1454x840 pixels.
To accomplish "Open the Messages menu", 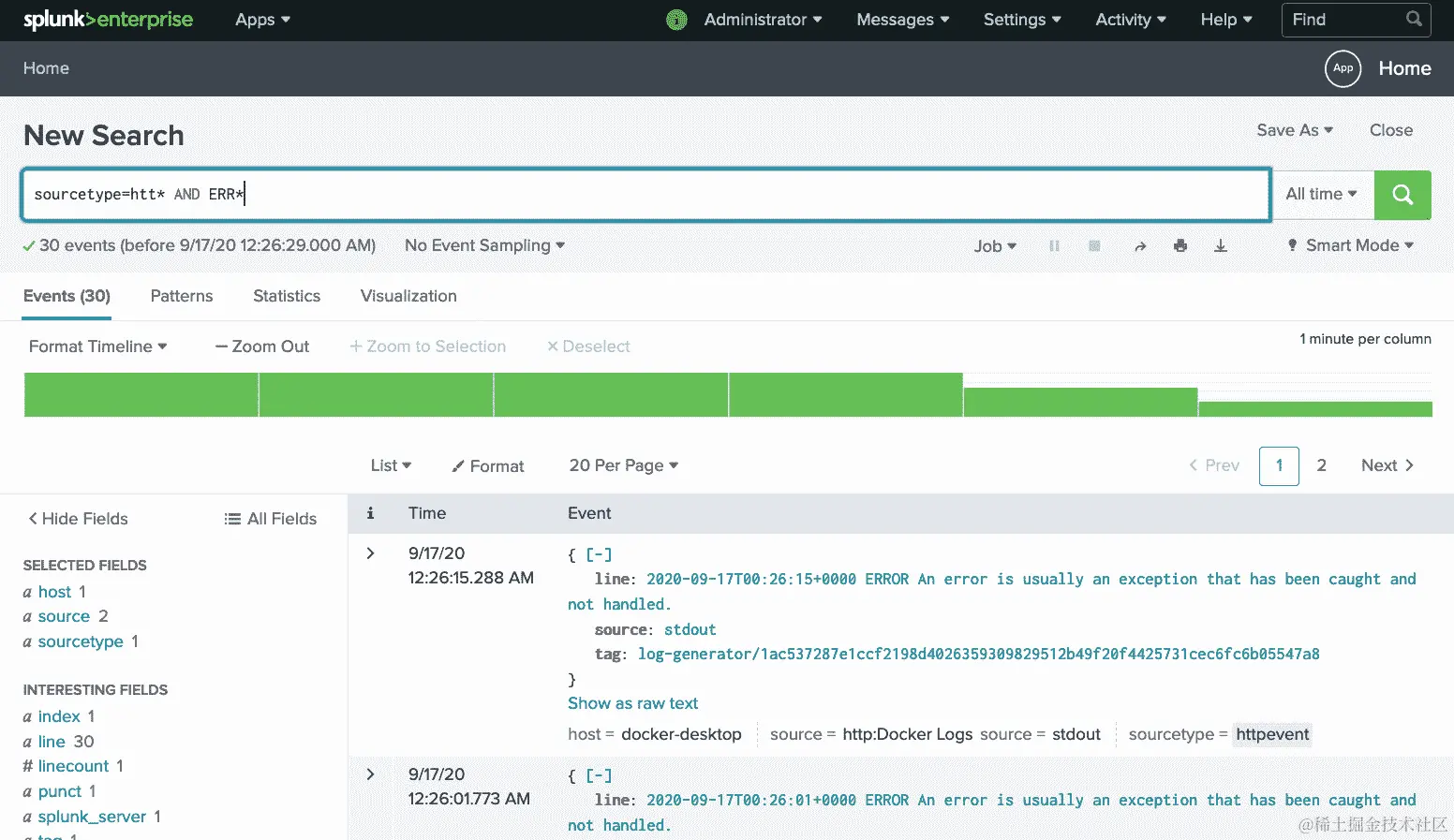I will tap(903, 20).
